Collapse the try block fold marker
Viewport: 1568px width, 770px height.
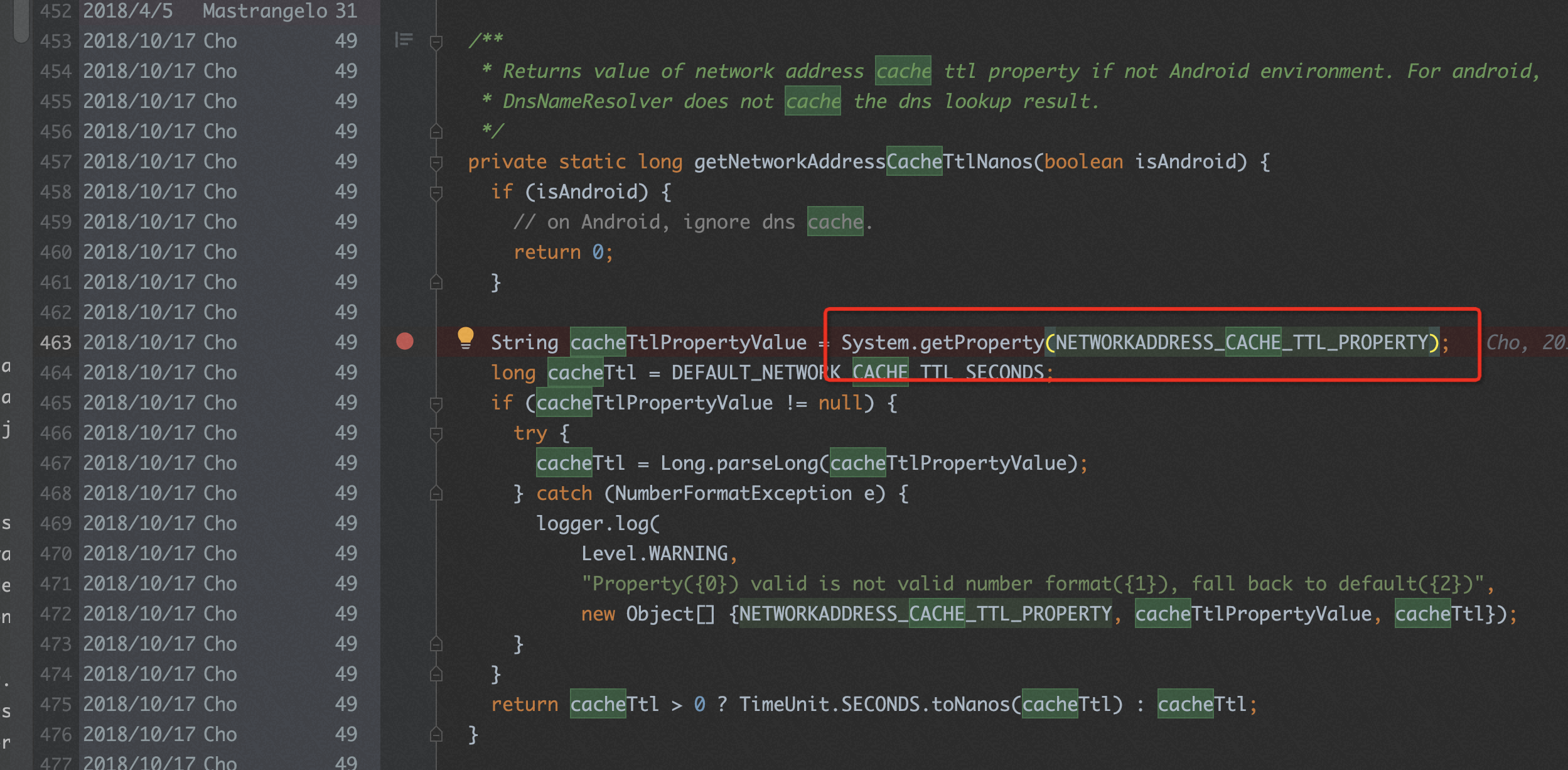click(436, 434)
